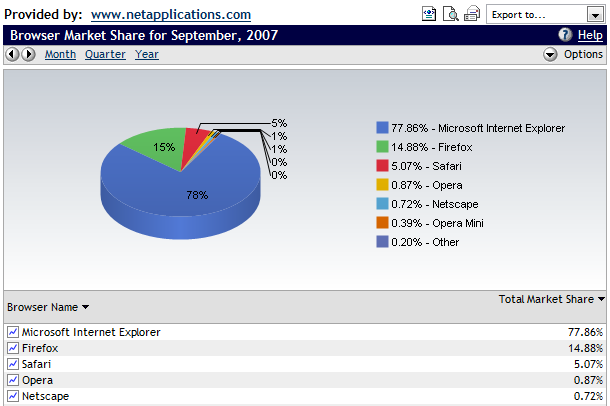
Task: Click red Safari legend swatch
Action: tap(382, 166)
